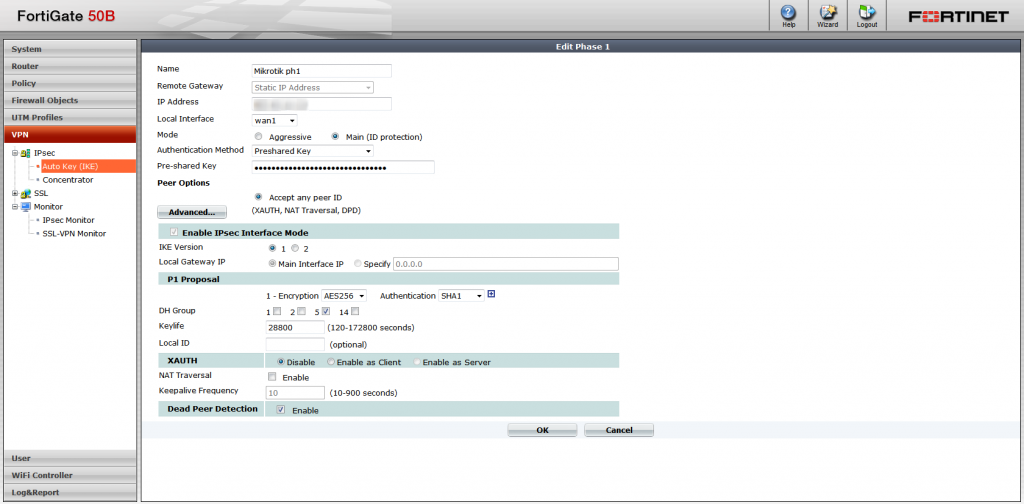Select Aggressive mode radio button
Screen dimensions: 1024x504
tap(259, 137)
